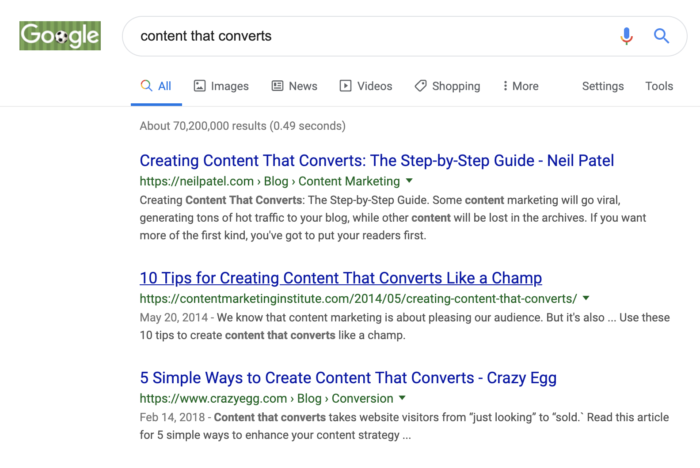The image size is (700, 468).
Task: Select the All results tab
Action: point(156,86)
